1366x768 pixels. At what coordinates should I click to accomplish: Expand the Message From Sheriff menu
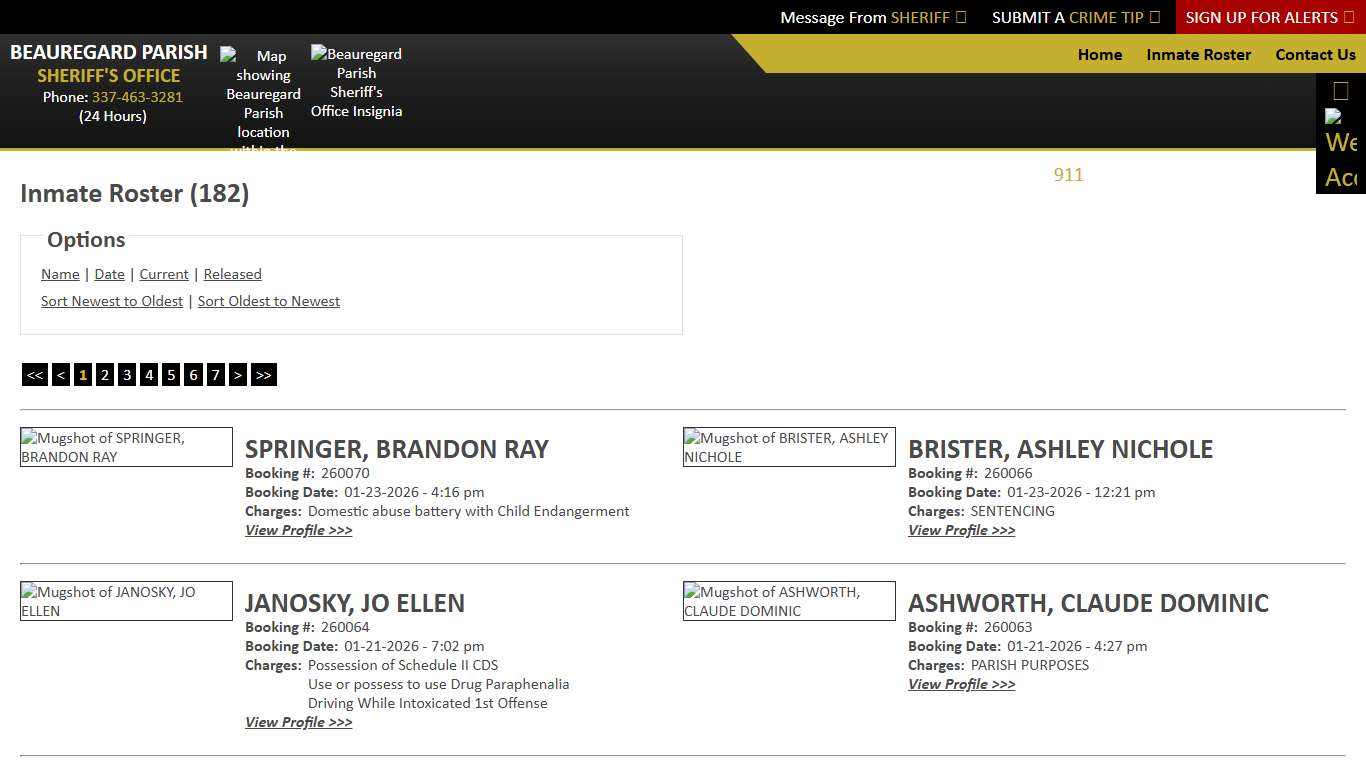coord(872,17)
